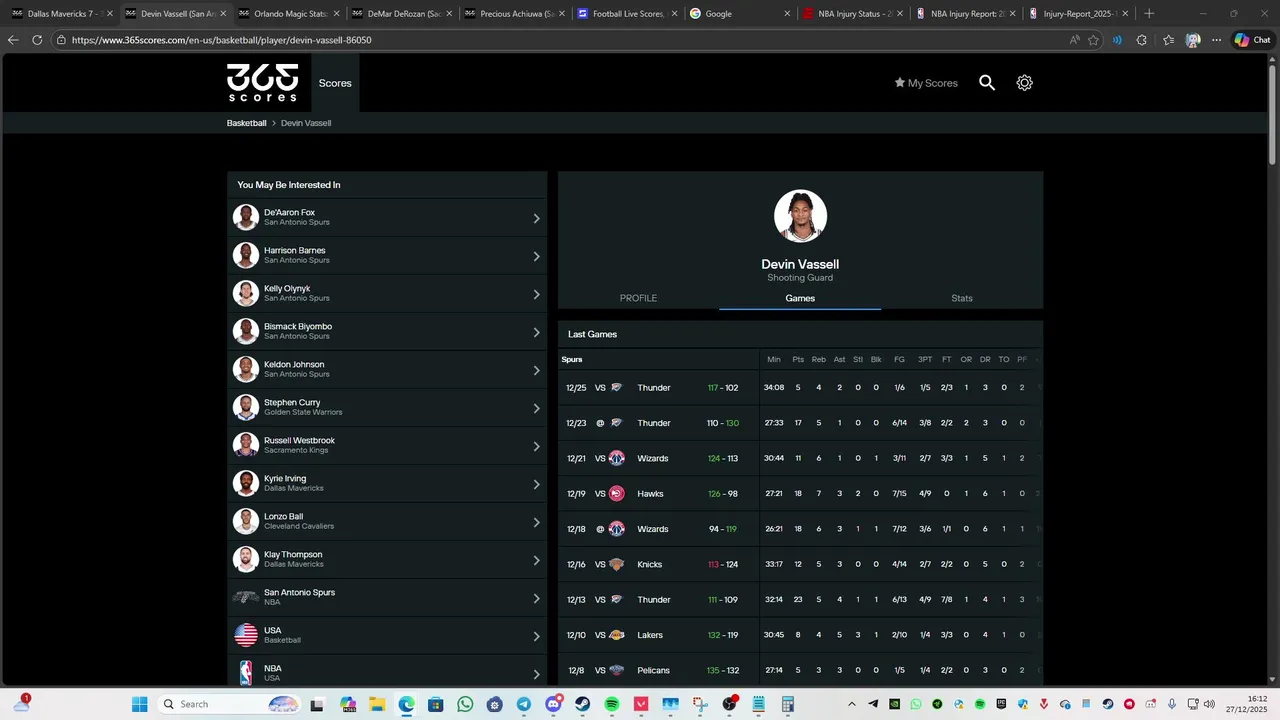The height and width of the screenshot is (720, 1280).
Task: Open WhatsApp from the taskbar
Action: 465,704
